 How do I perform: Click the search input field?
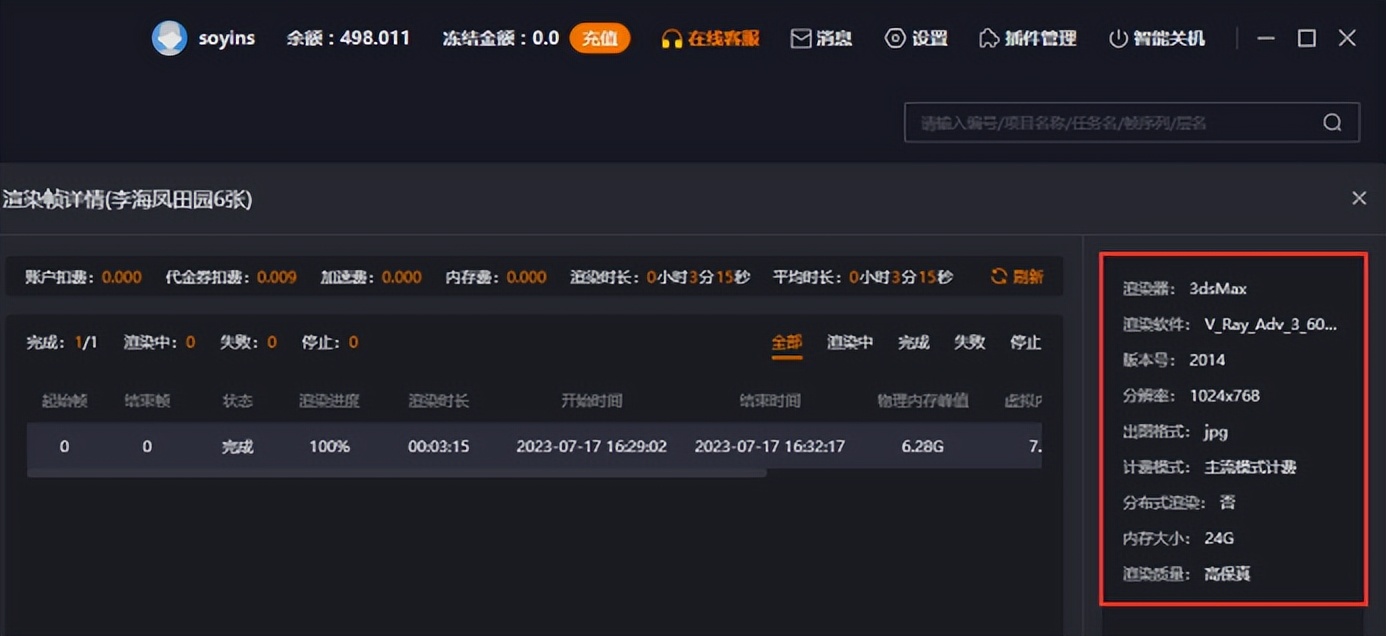click(x=1100, y=121)
